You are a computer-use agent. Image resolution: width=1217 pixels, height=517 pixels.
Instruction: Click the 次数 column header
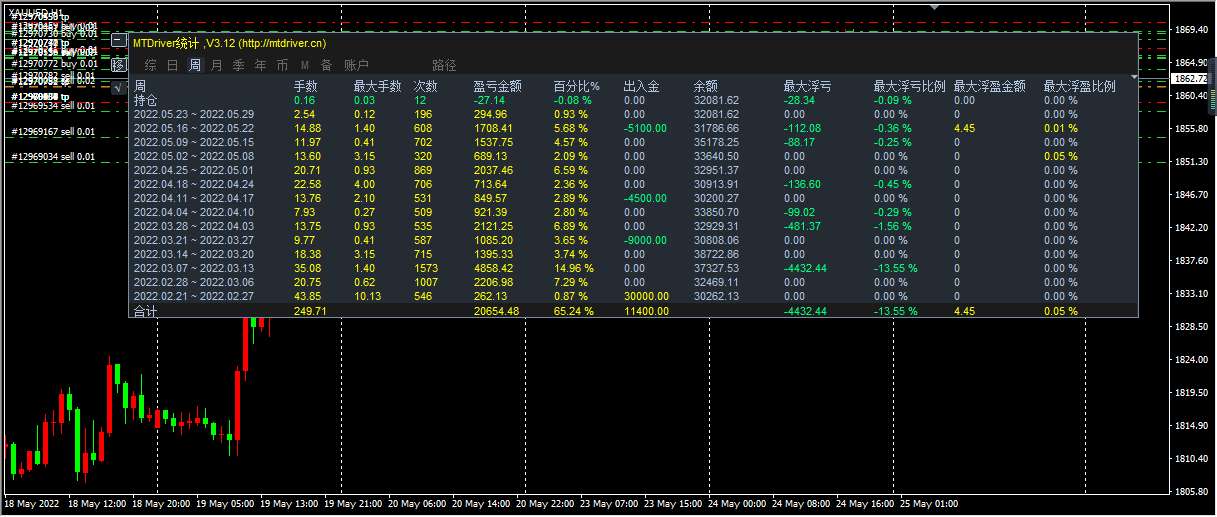click(x=426, y=87)
